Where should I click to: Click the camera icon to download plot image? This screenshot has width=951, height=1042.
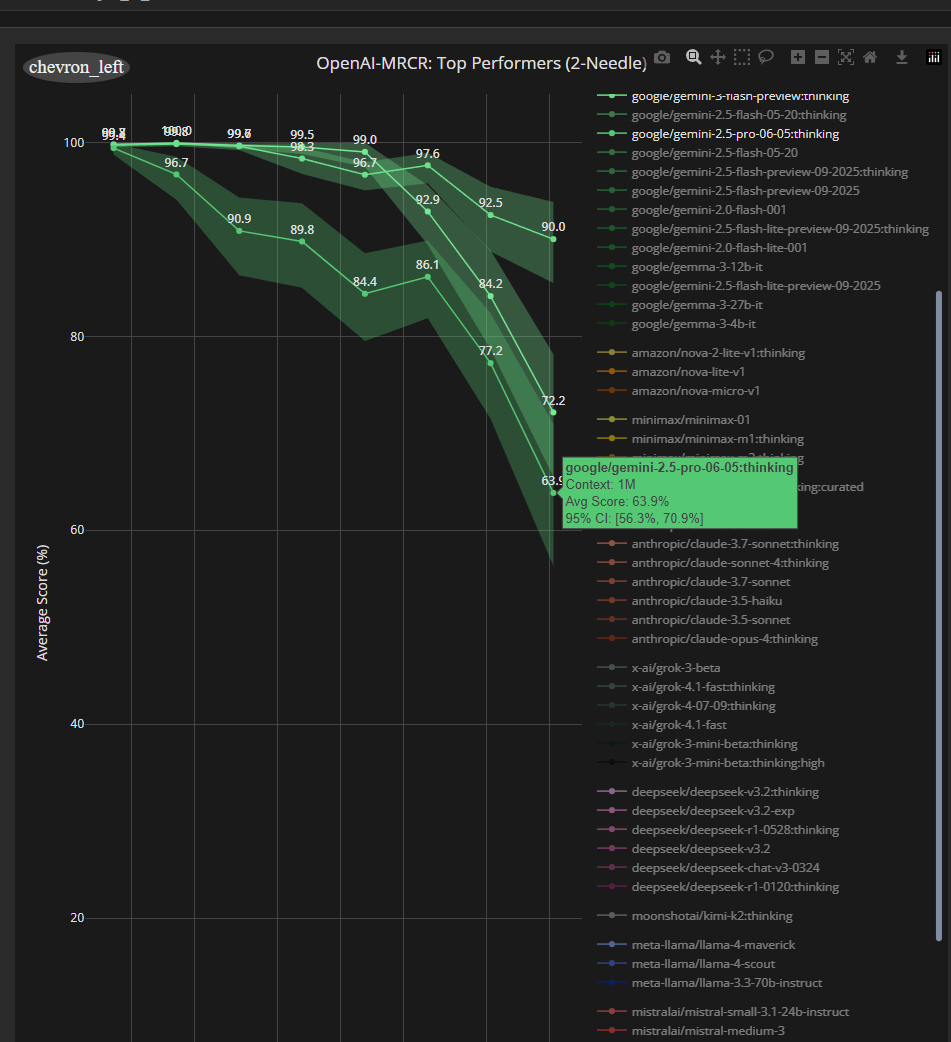(662, 58)
